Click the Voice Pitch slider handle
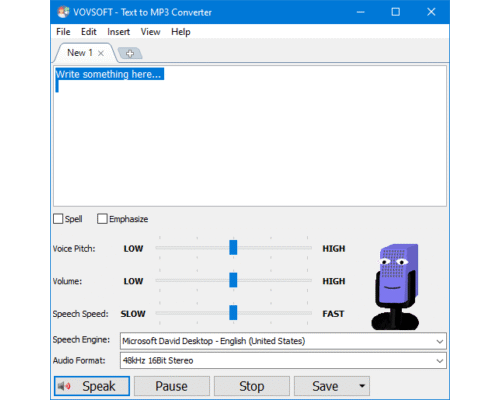This screenshot has width=500, height=400. coord(233,248)
